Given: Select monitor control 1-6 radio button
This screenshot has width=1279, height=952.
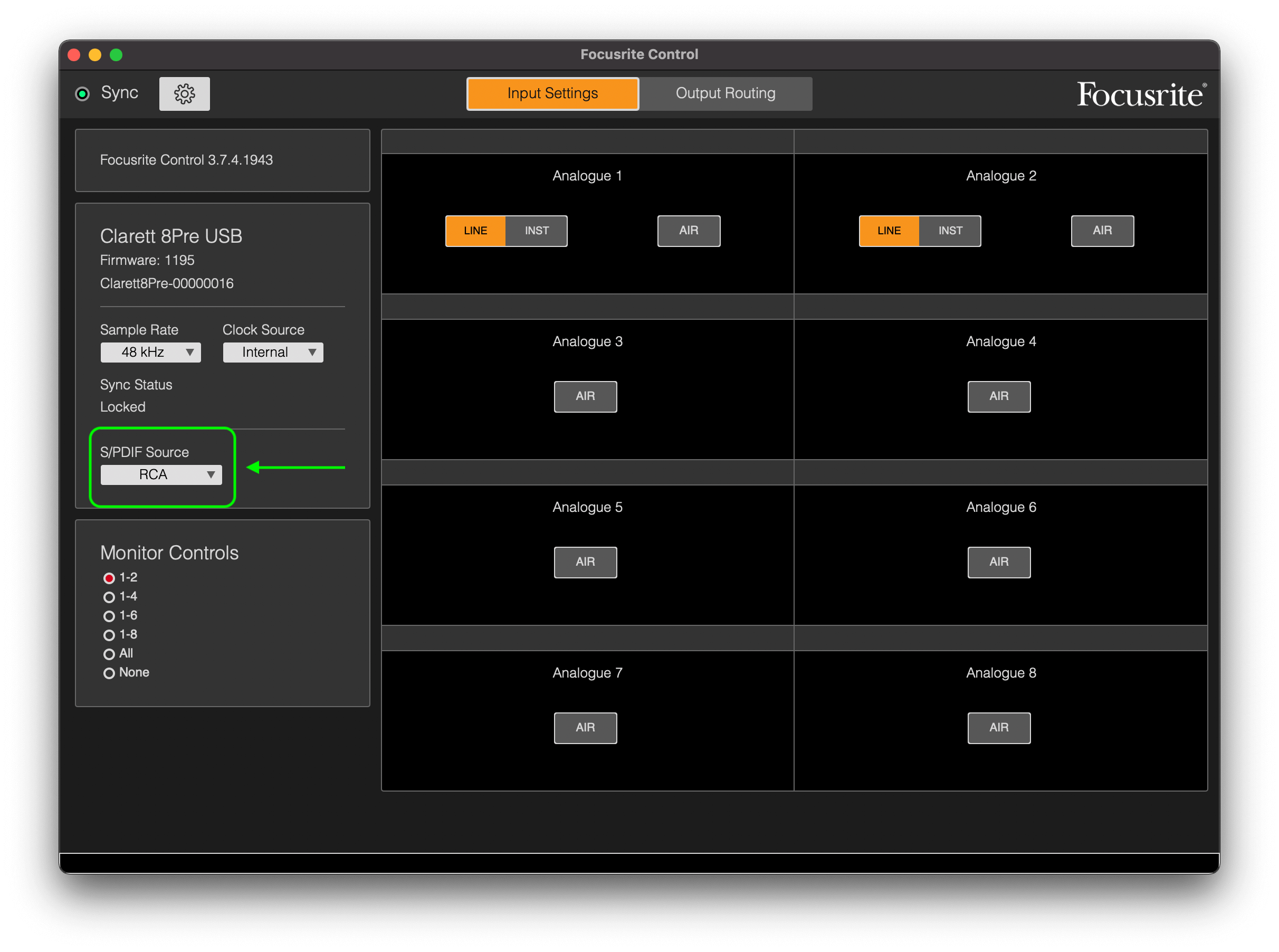Looking at the screenshot, I should click(109, 616).
